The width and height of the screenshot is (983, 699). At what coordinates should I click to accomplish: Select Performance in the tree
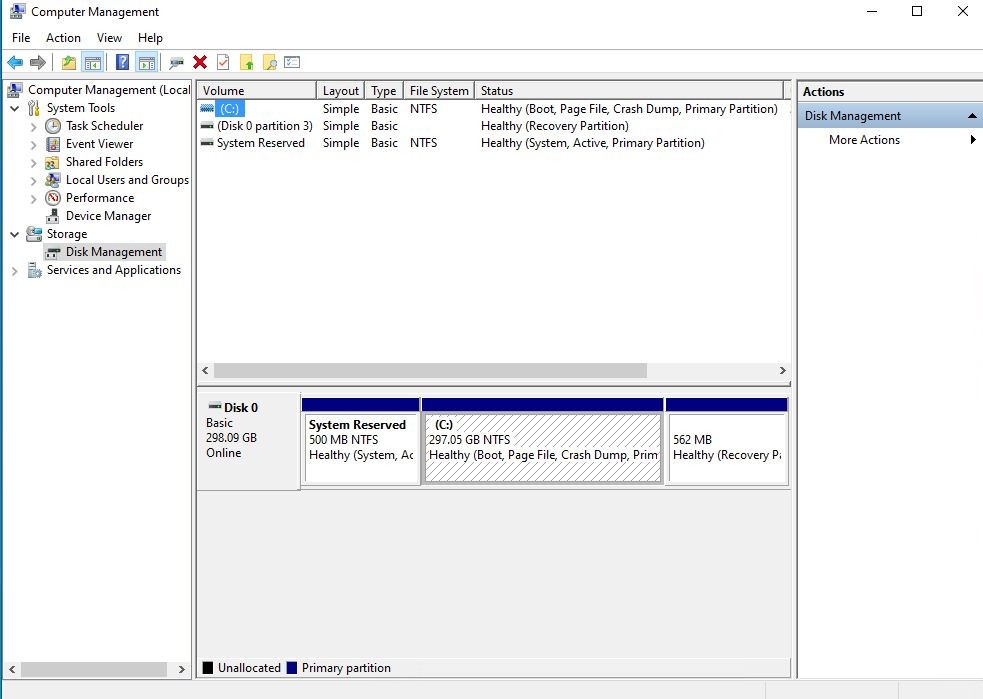pos(100,197)
